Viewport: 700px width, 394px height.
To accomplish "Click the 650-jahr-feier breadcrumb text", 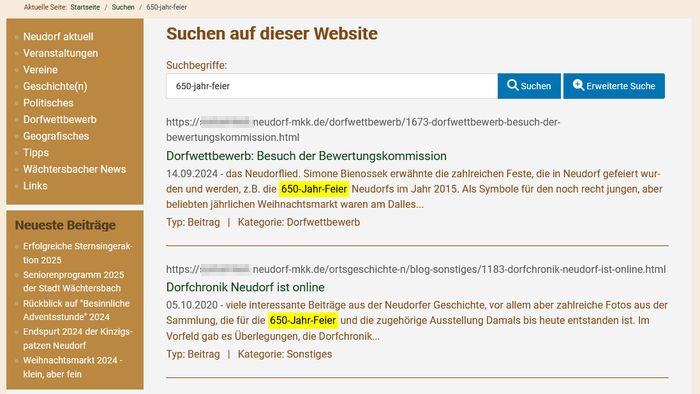I will 167,7.
